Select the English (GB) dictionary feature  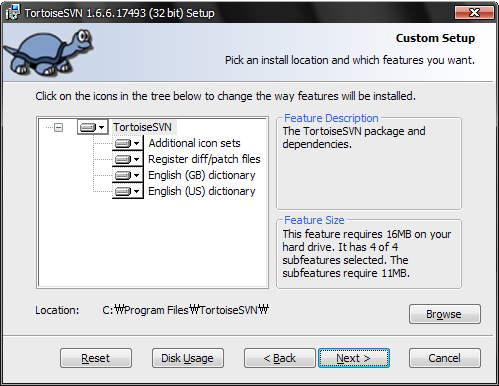point(202,175)
